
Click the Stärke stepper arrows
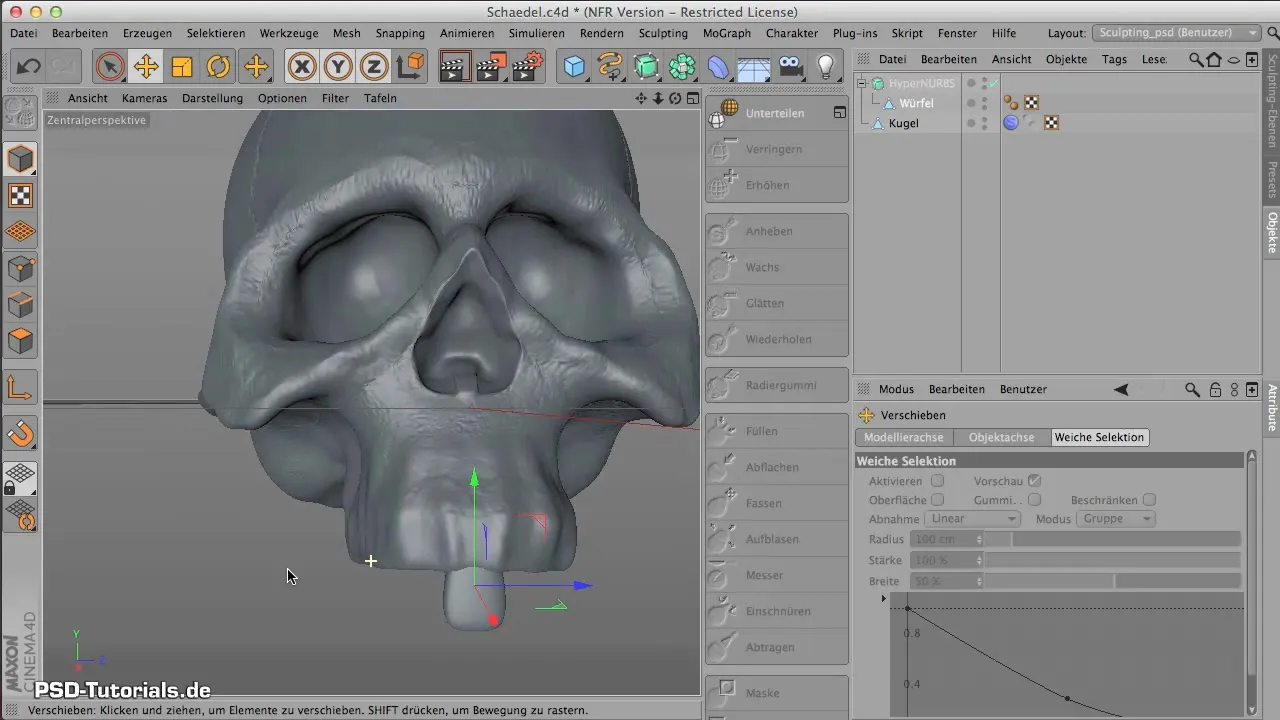[980, 560]
